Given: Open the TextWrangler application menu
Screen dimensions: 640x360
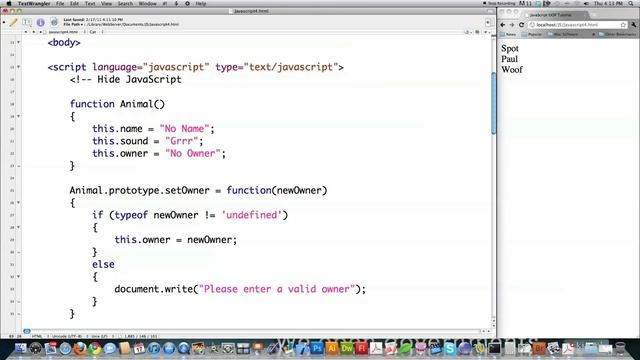Looking at the screenshot, I should [x=34, y=3].
